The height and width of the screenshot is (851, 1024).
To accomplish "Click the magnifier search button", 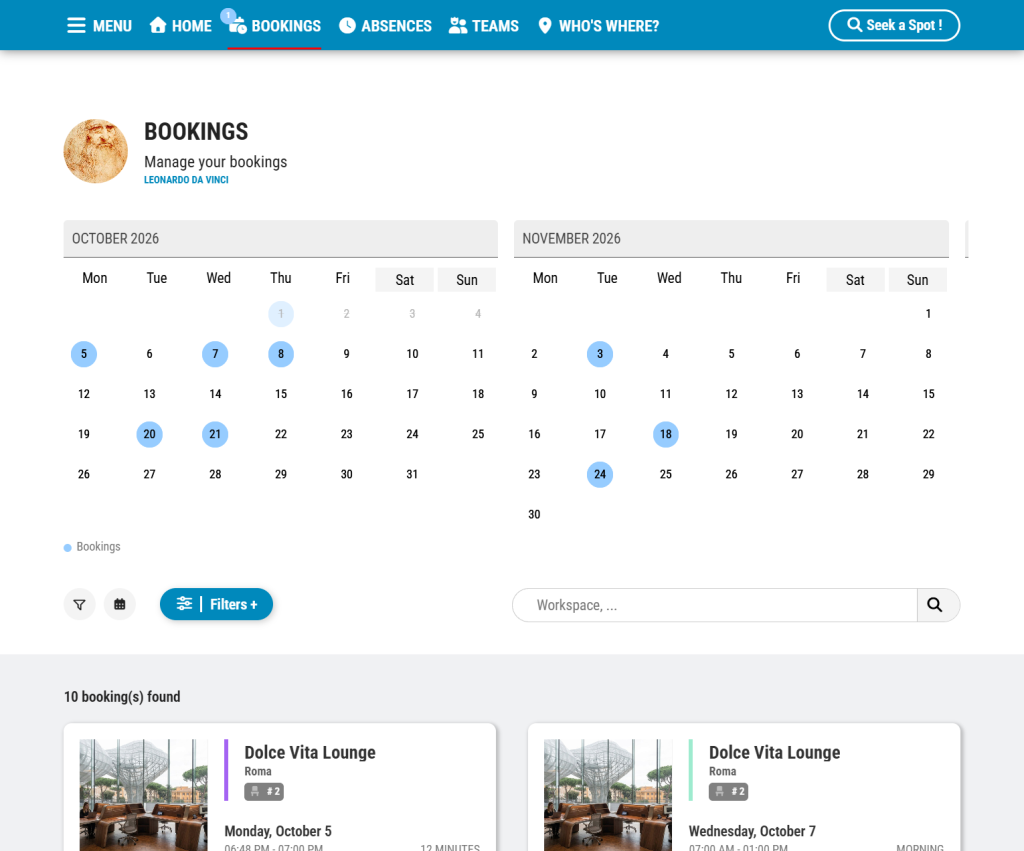I will [x=938, y=605].
